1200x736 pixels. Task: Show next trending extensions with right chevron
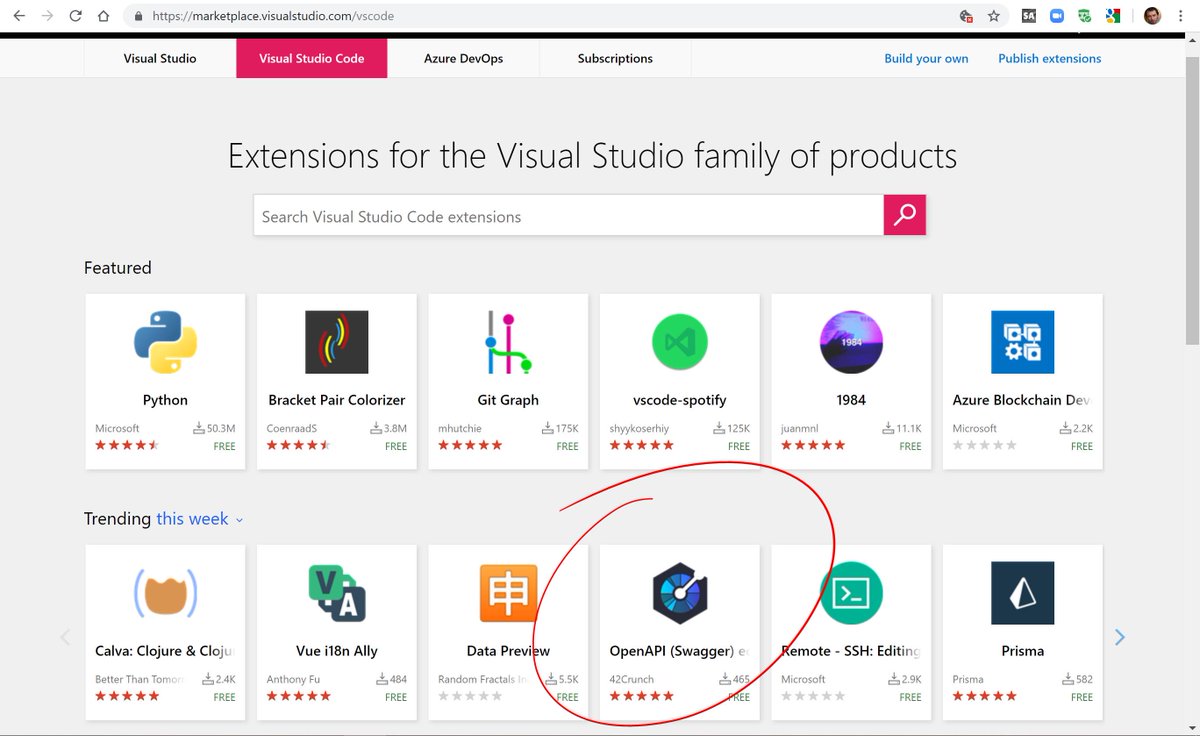pos(1120,637)
